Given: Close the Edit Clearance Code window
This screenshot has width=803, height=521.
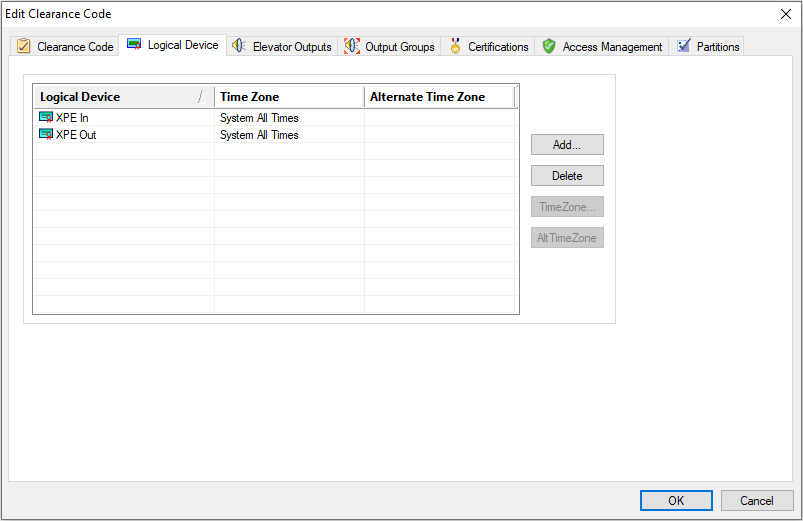Looking at the screenshot, I should (785, 14).
